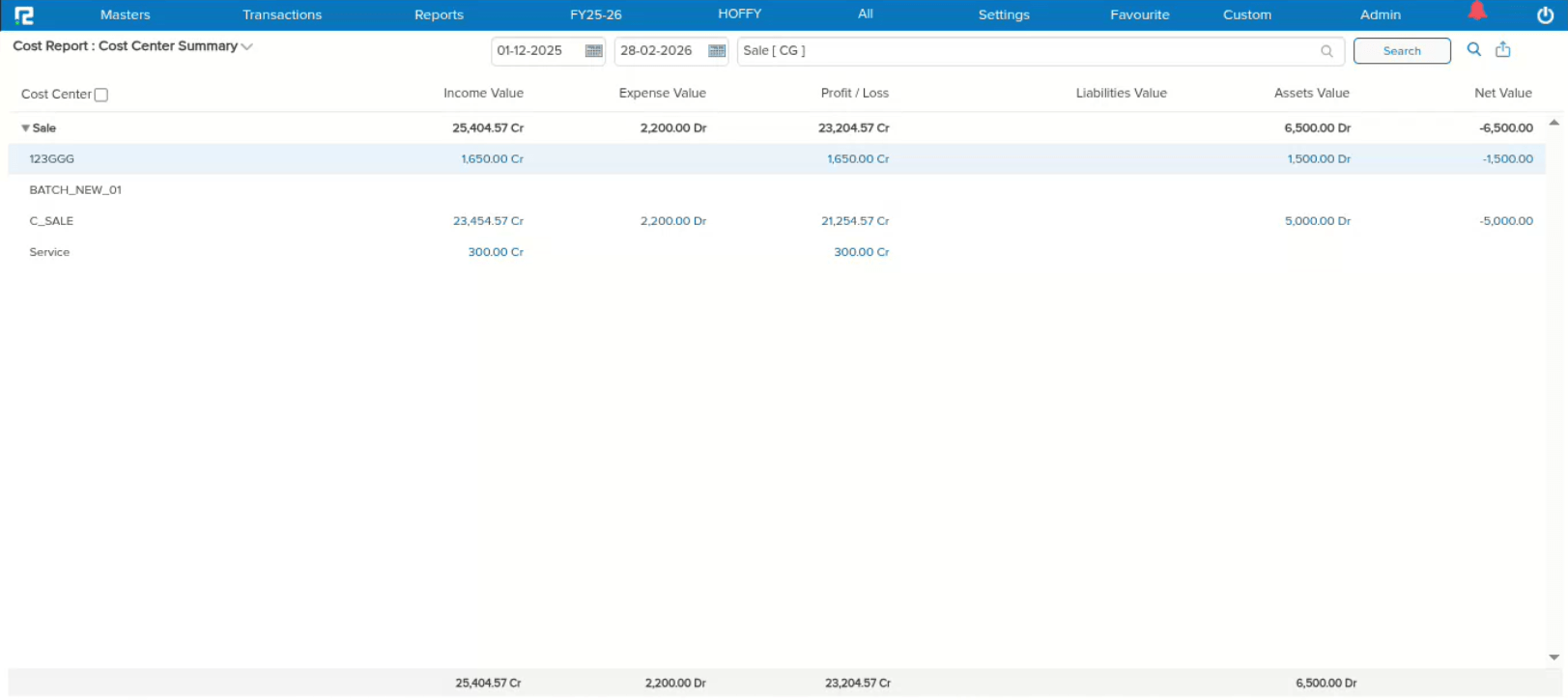Collapse the Sale cost center group
Viewport: 1568px width, 700px height.
pyautogui.click(x=25, y=127)
